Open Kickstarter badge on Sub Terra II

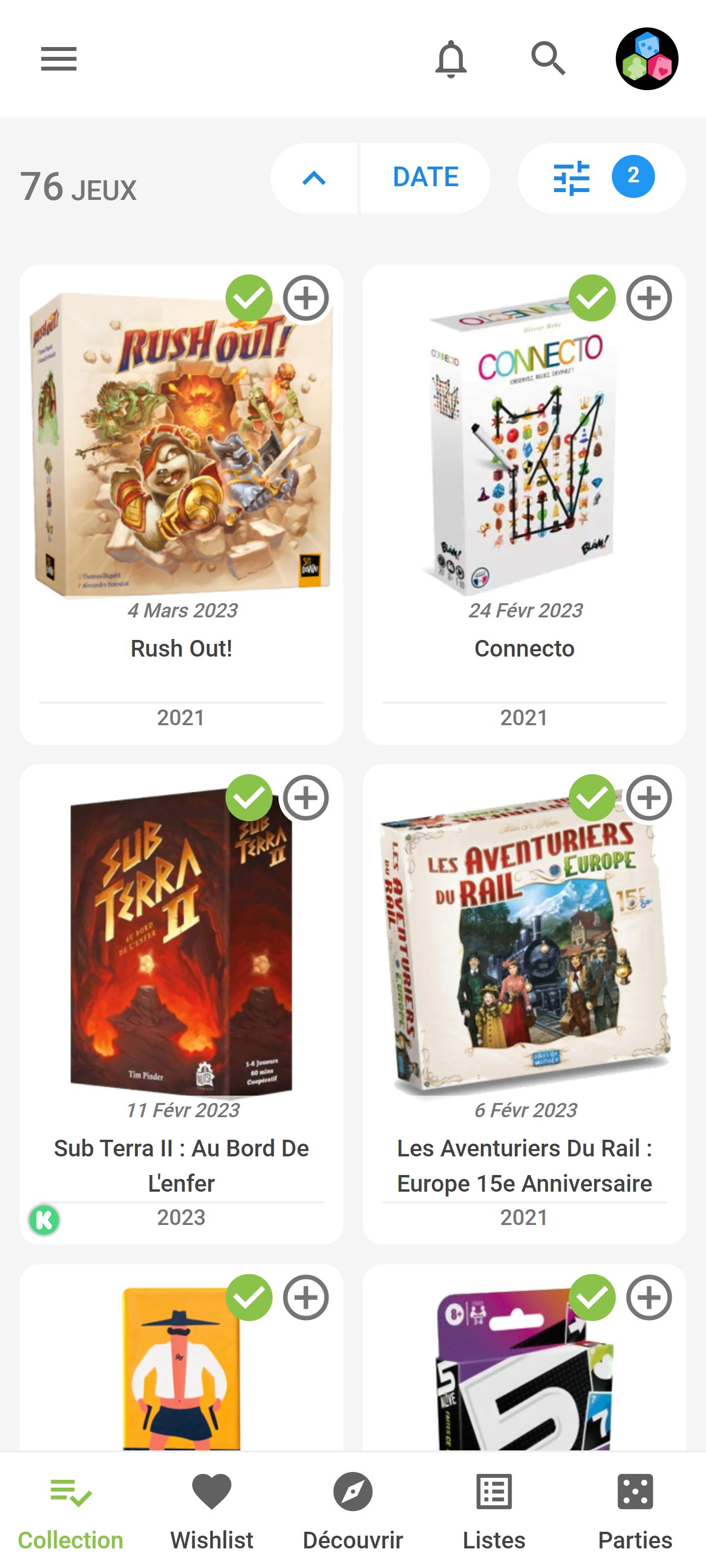[44, 1220]
